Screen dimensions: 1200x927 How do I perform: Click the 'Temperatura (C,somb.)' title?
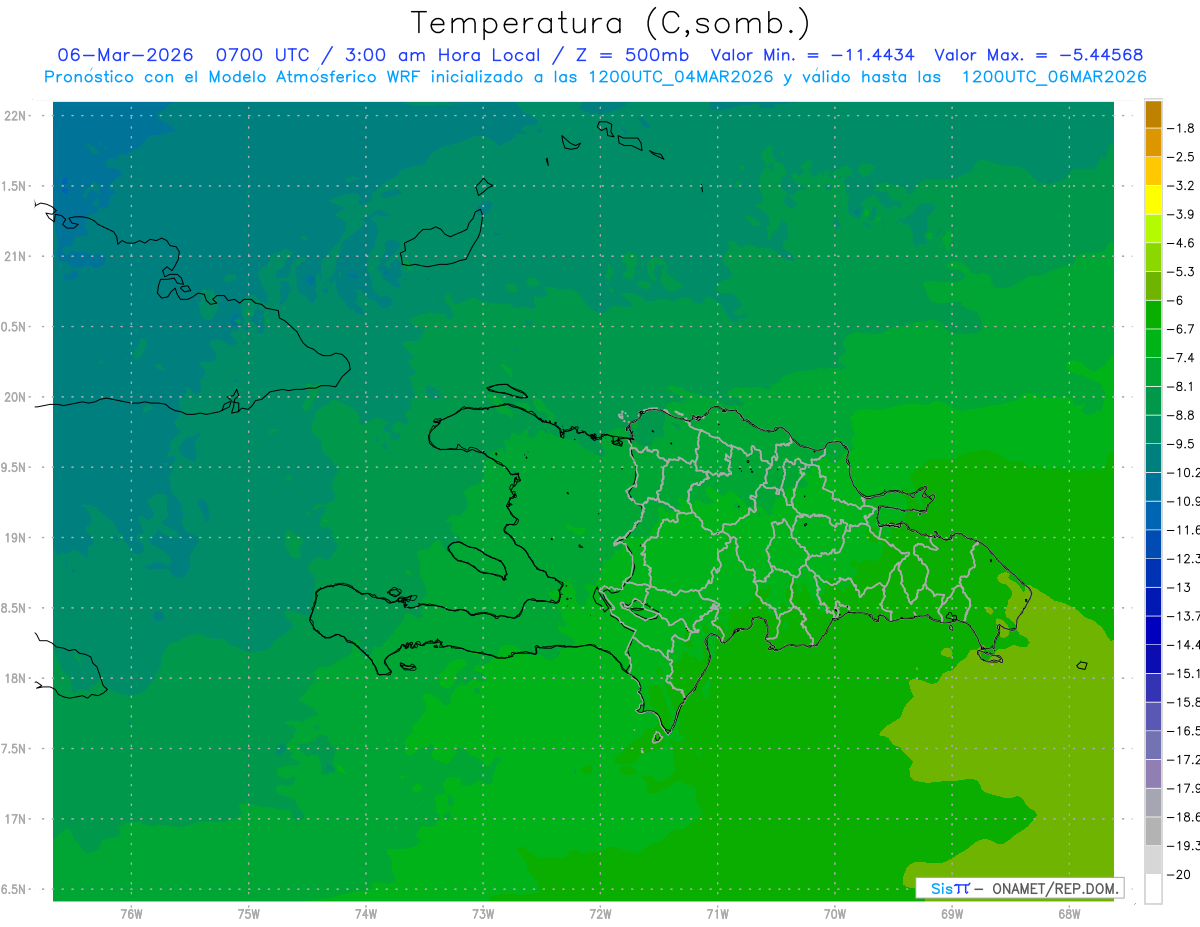610,24
